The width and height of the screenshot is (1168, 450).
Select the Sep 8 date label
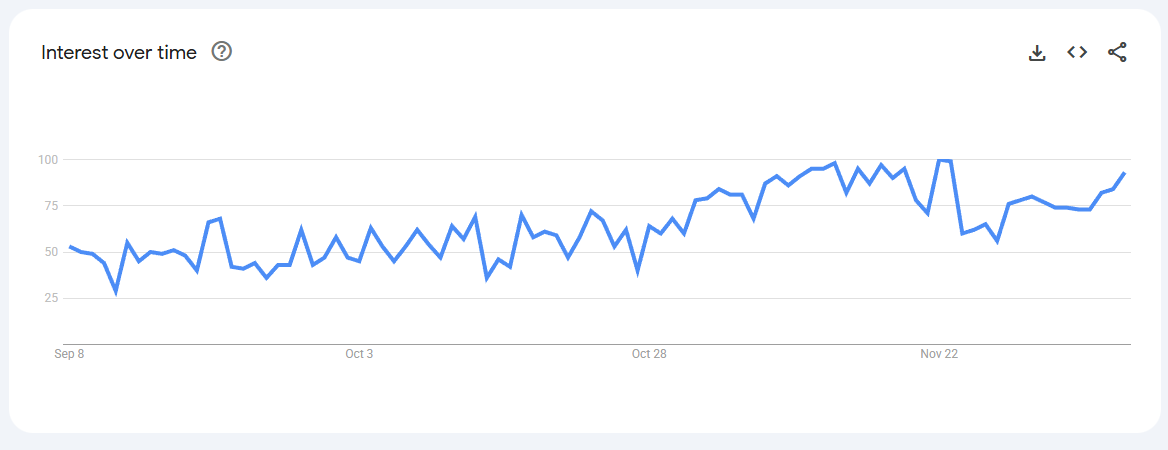pos(69,354)
